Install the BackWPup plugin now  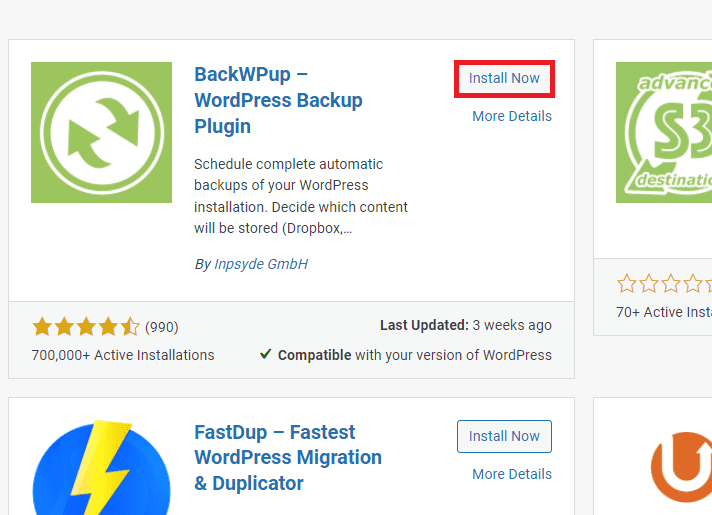[504, 79]
